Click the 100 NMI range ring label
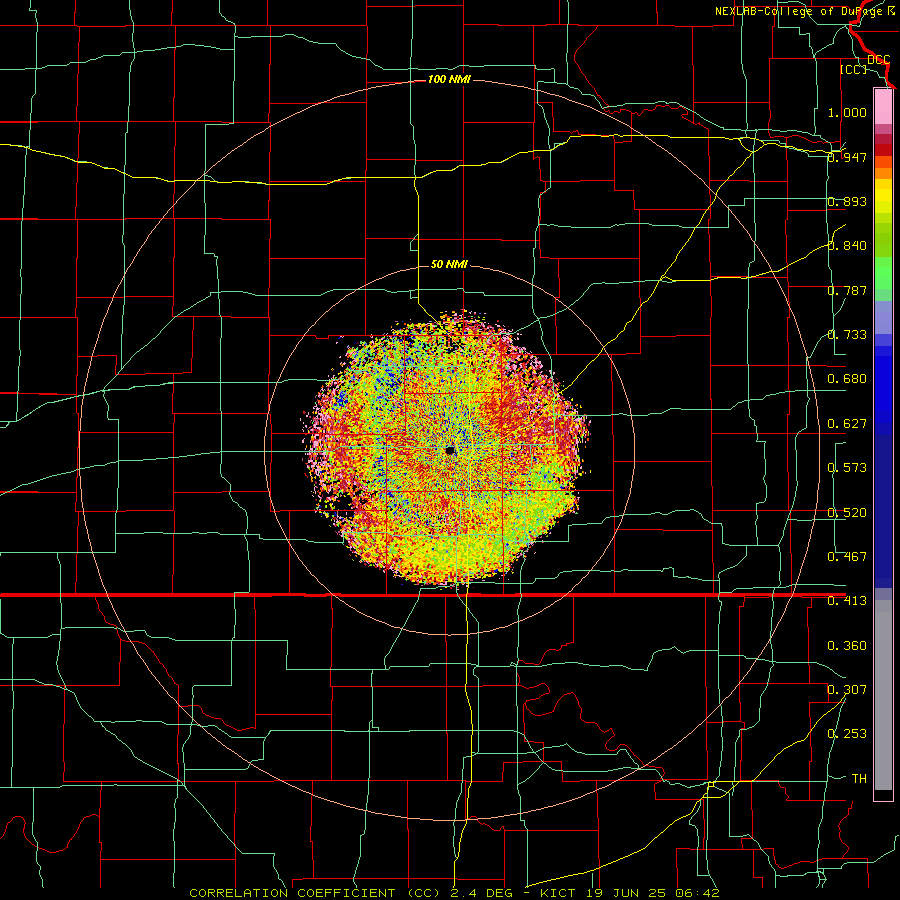The height and width of the screenshot is (900, 900). point(449,79)
